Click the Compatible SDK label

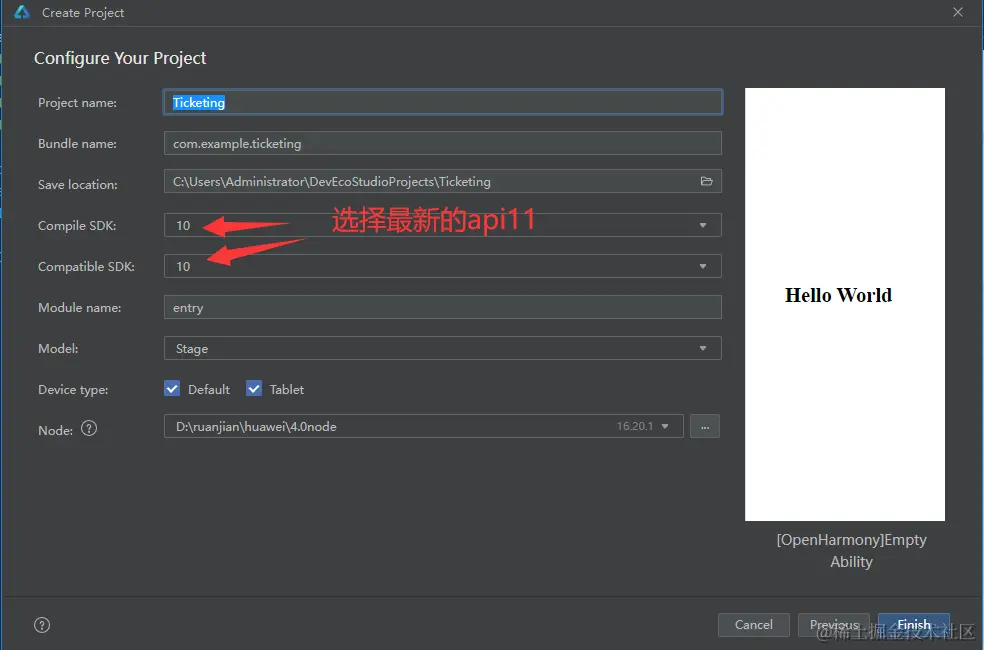pyautogui.click(x=86, y=267)
